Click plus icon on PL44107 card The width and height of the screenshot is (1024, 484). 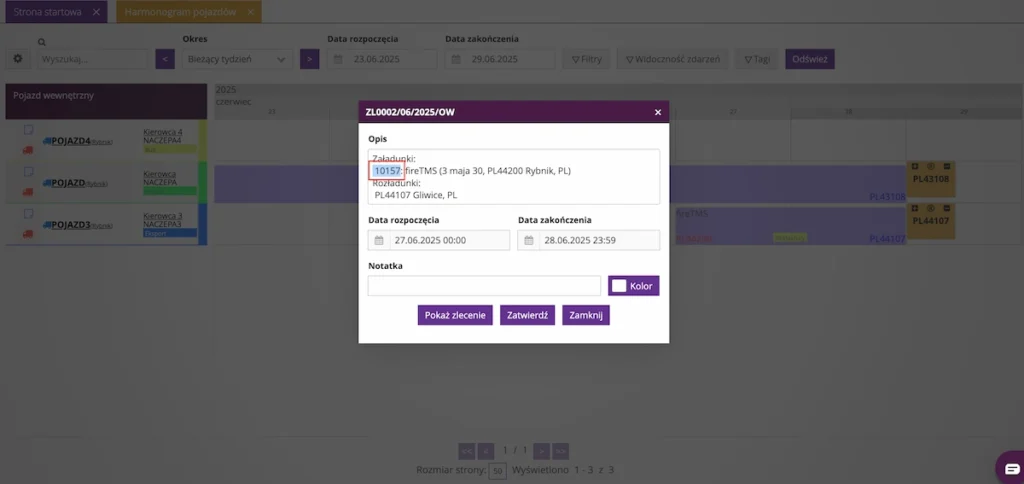[915, 208]
